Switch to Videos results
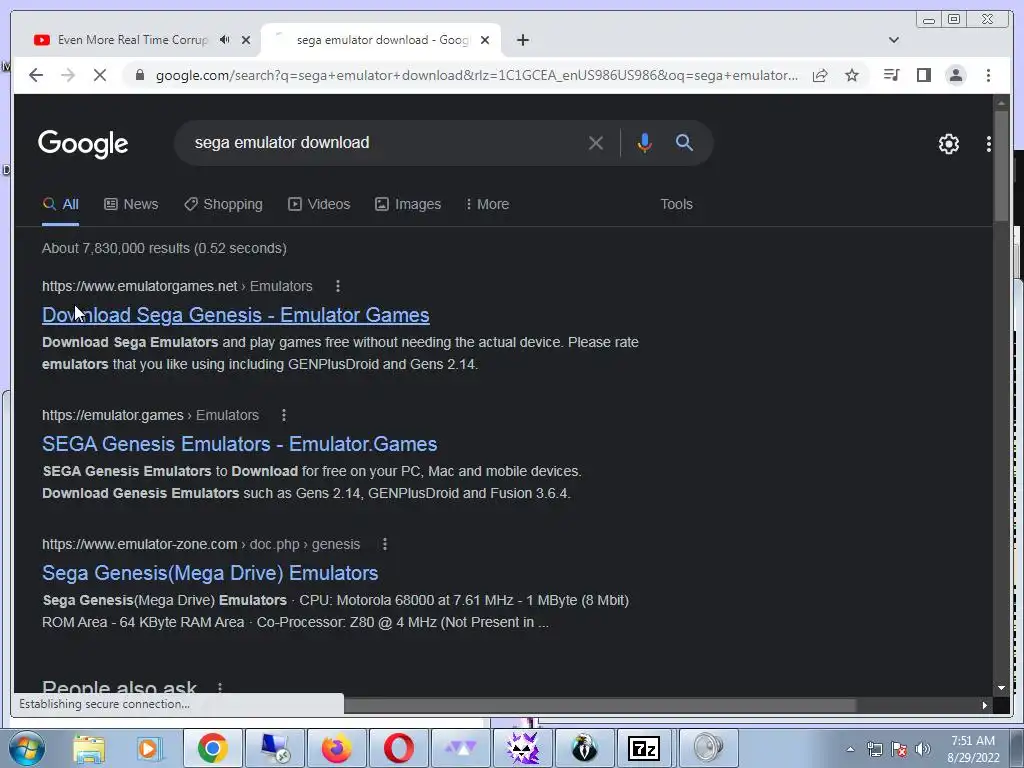The width and height of the screenshot is (1024, 768). point(319,204)
